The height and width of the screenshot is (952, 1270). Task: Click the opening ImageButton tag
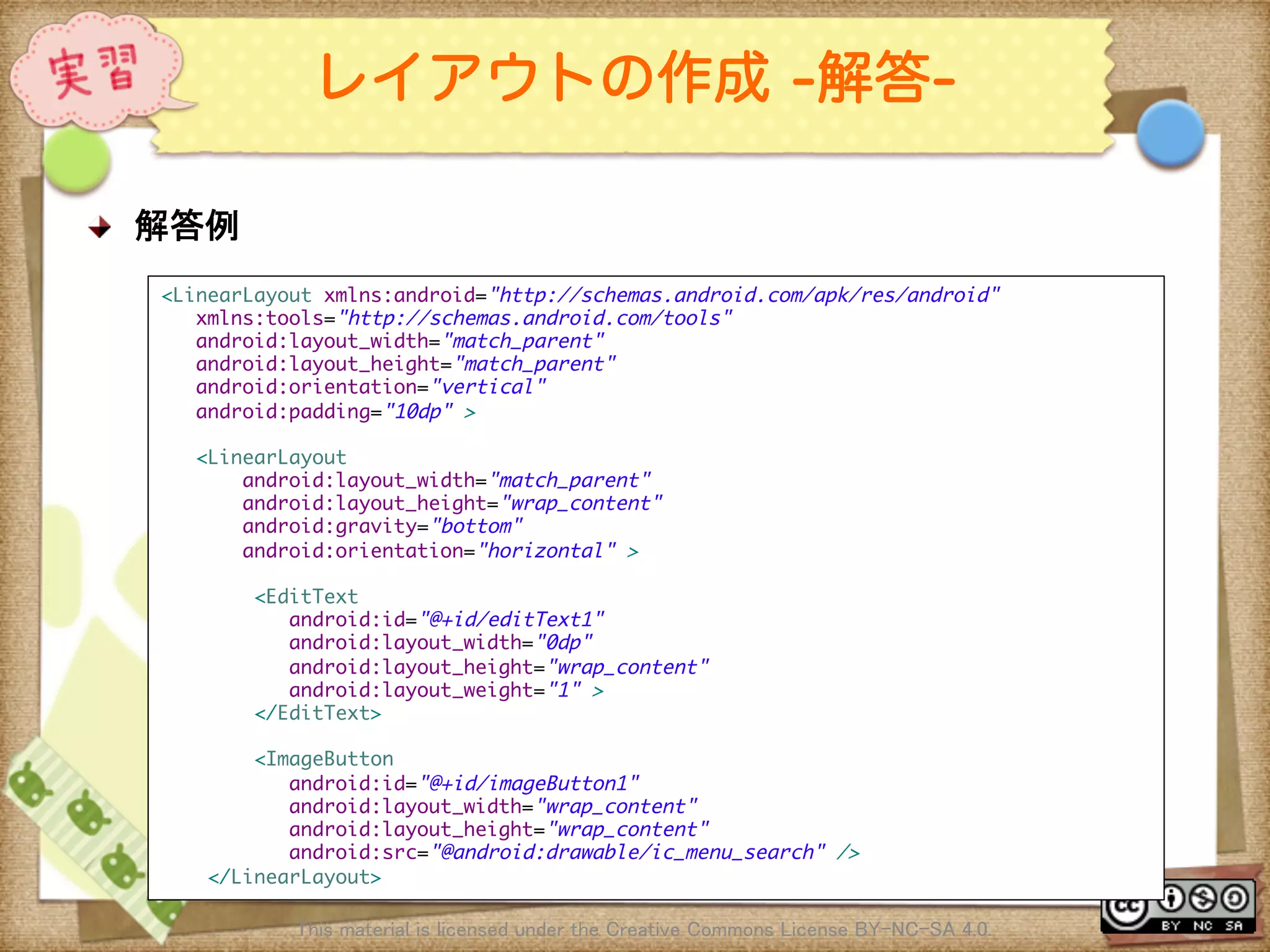(x=324, y=759)
